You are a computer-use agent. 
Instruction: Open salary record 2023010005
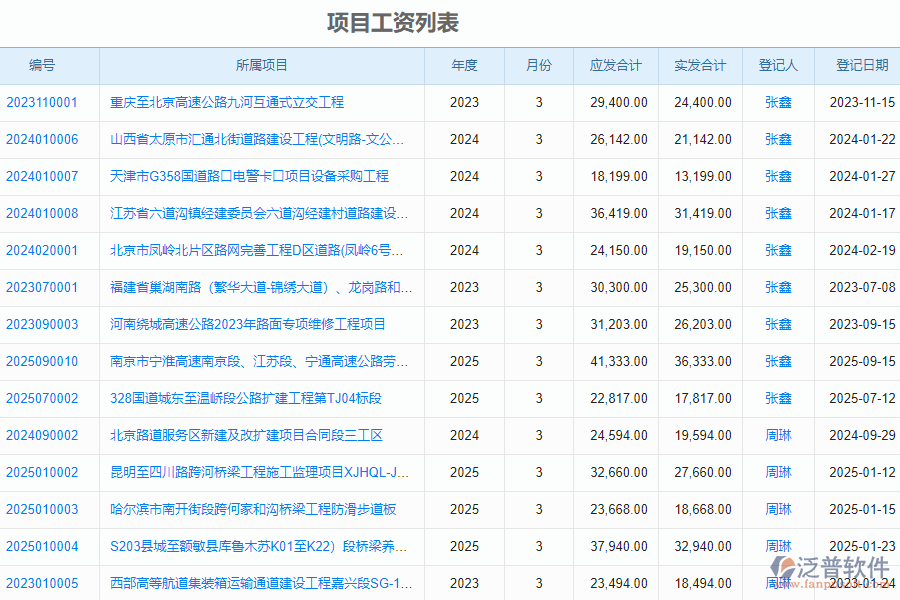44,583
